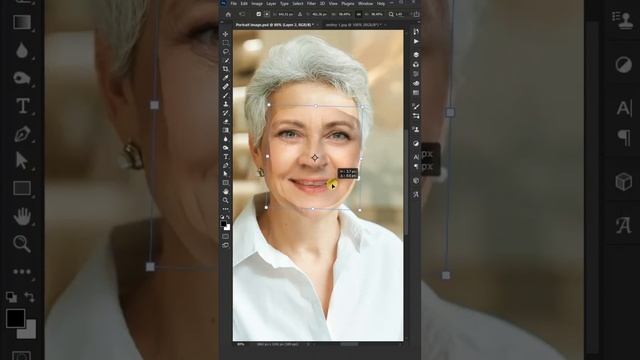640x360 pixels.
Task: Select the Magic Wand tool in center window
Action: [x=225, y=60]
